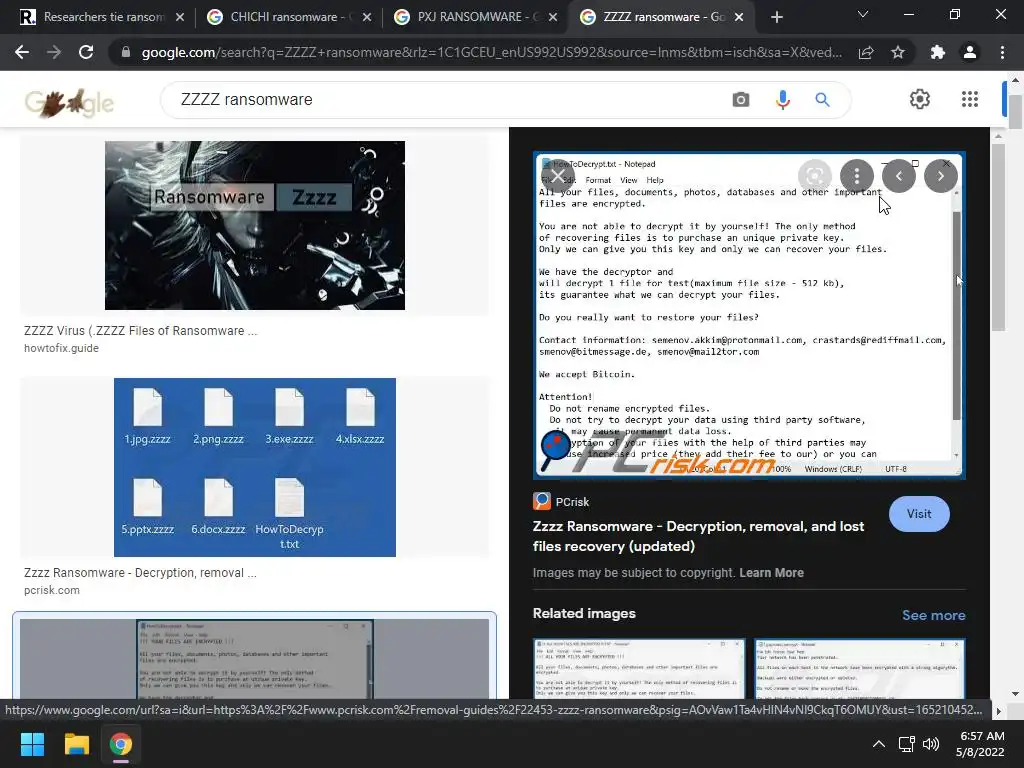The width and height of the screenshot is (1024, 768).
Task: Close the PXJ RANSOMWARE tab
Action: click(x=553, y=17)
